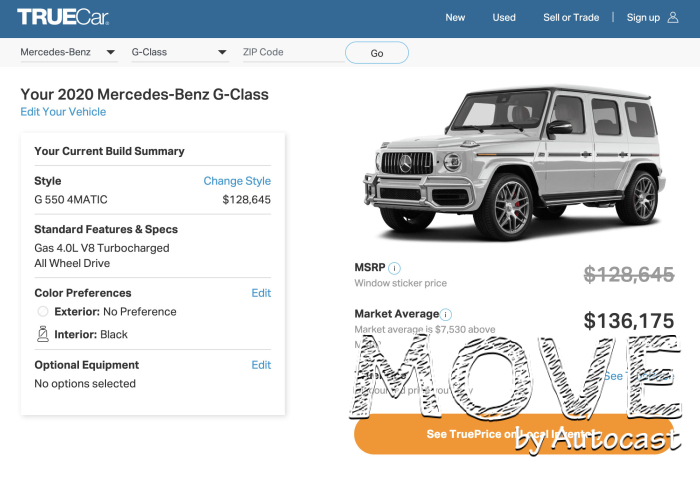Open the Mercedes-Benz make dropdown
The image size is (700, 478).
tap(68, 52)
